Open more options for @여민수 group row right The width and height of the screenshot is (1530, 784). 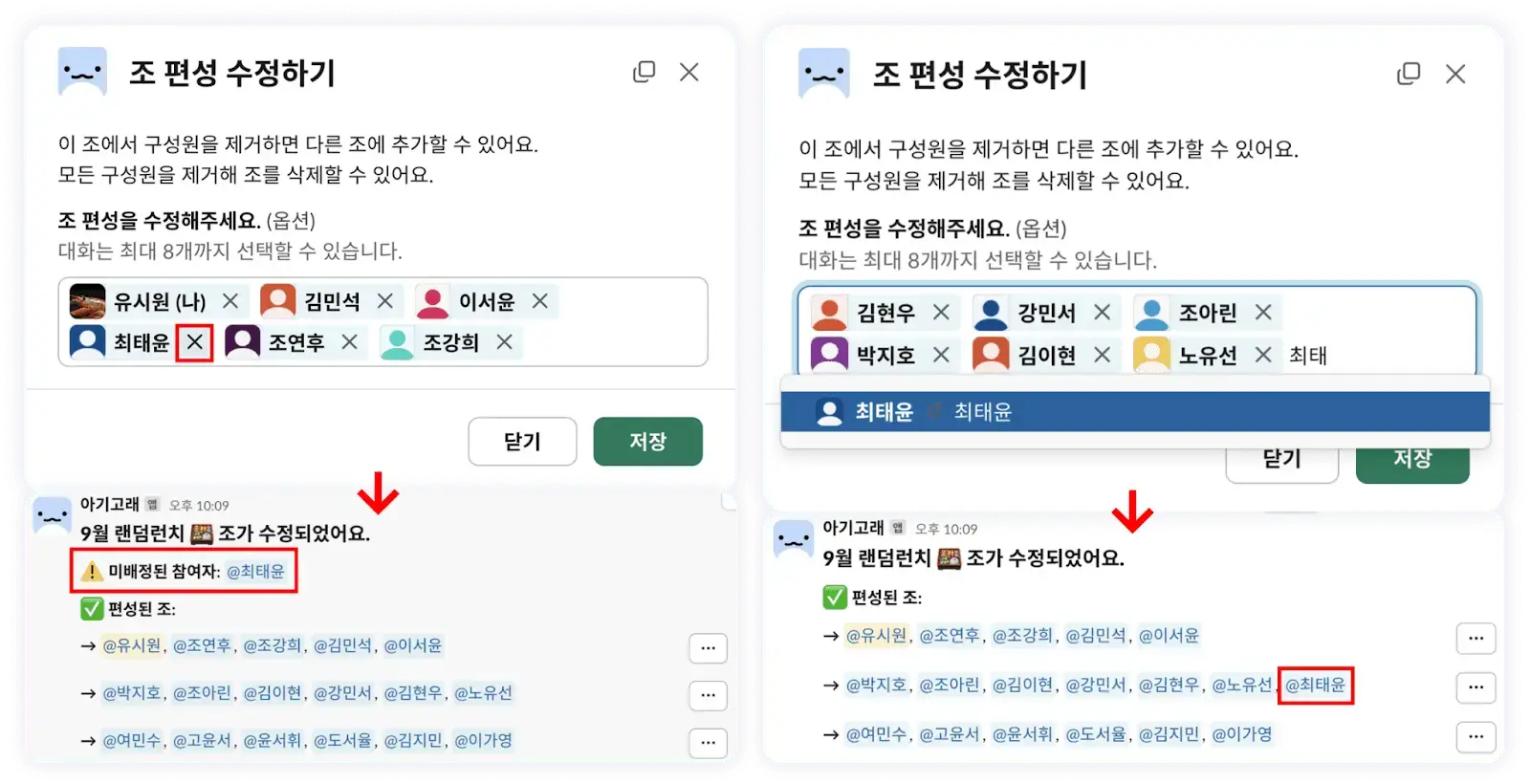pos(1475,736)
